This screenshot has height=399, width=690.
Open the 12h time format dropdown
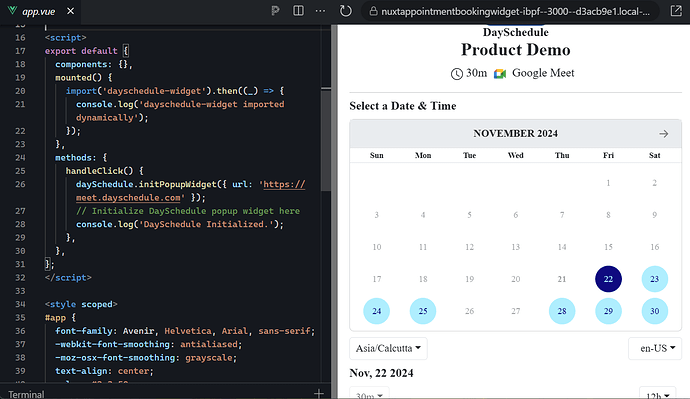click(657, 393)
